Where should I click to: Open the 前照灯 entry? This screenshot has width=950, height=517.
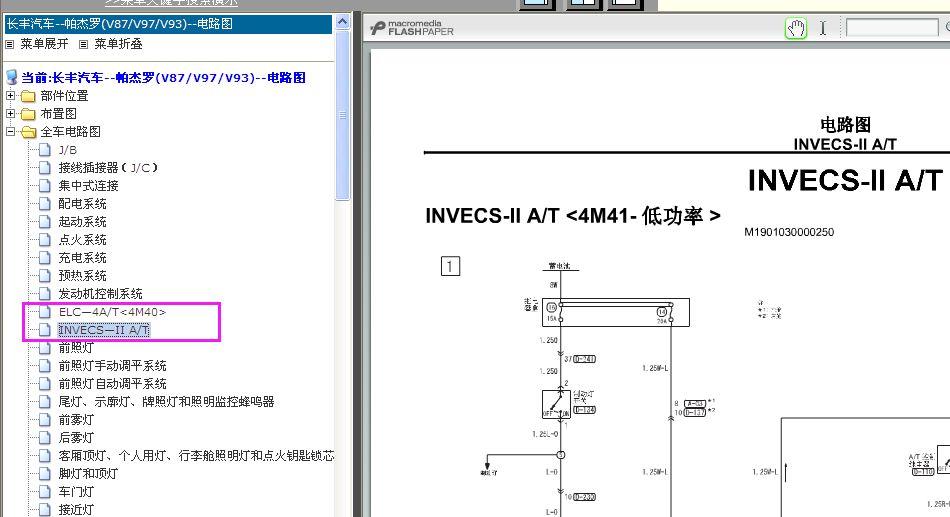(x=76, y=347)
